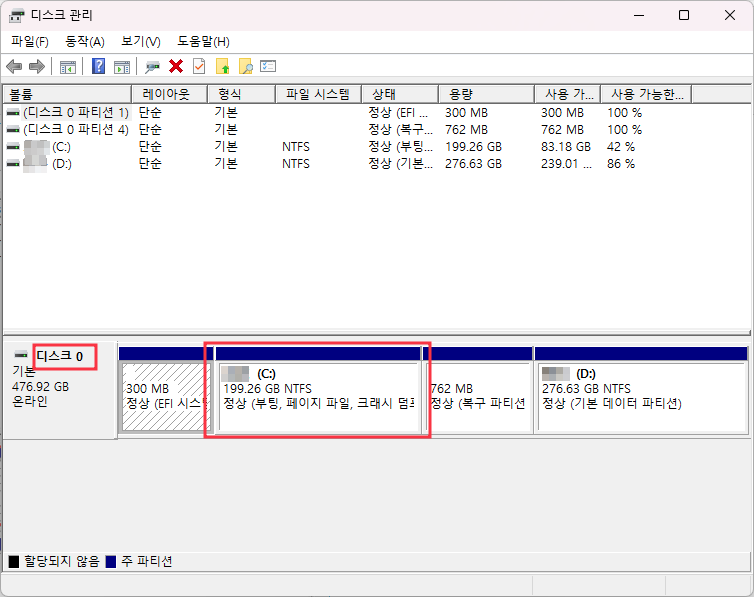754x597 pixels.
Task: Click the drive icon of (D:) row
Action: [13, 164]
